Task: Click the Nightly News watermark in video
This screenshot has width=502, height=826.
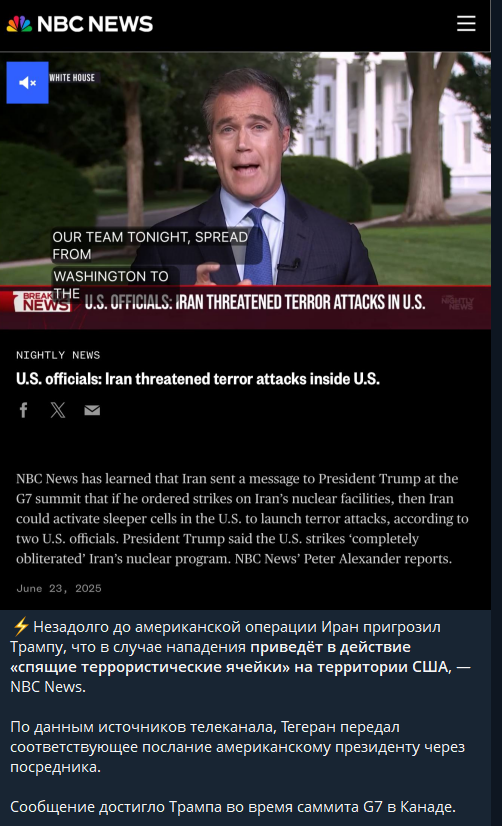Action: (x=457, y=303)
